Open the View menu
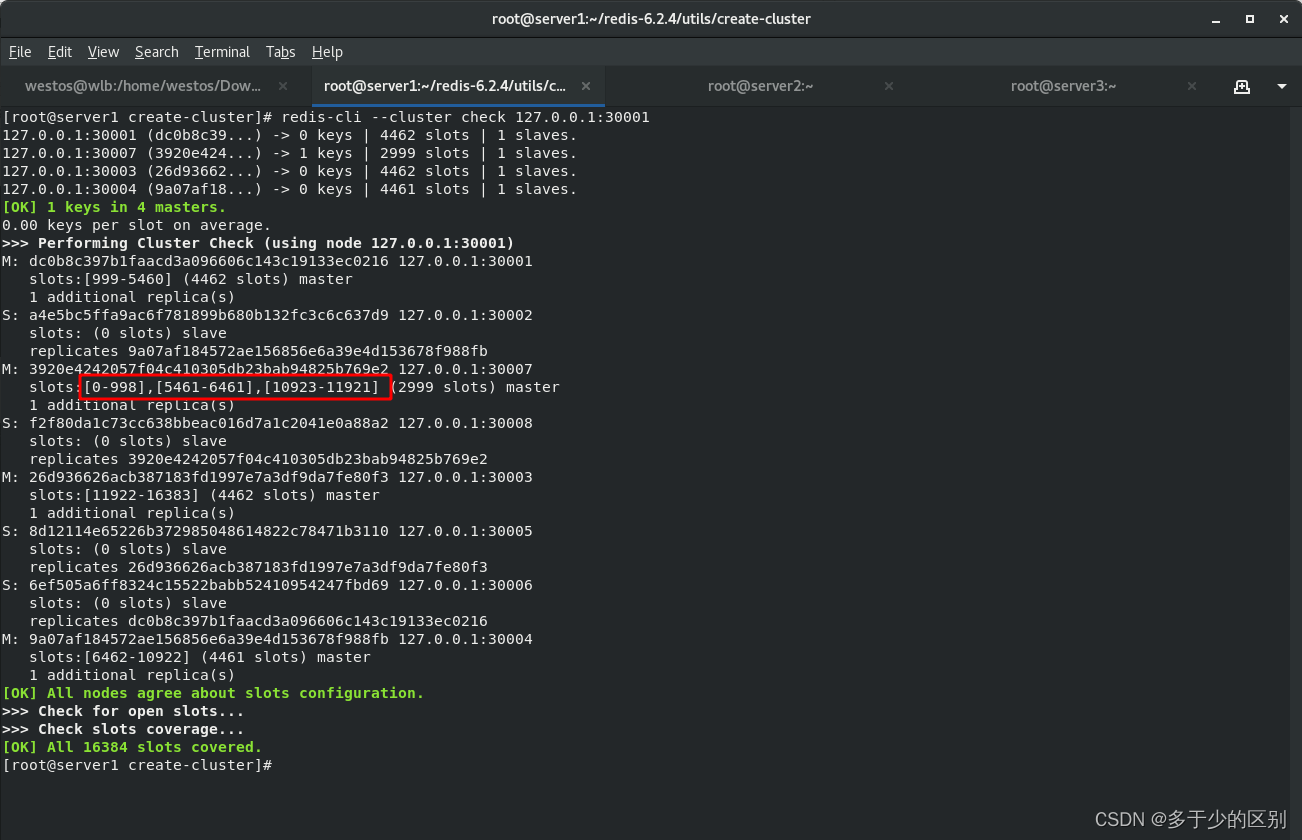Image resolution: width=1302 pixels, height=840 pixels. (x=103, y=52)
